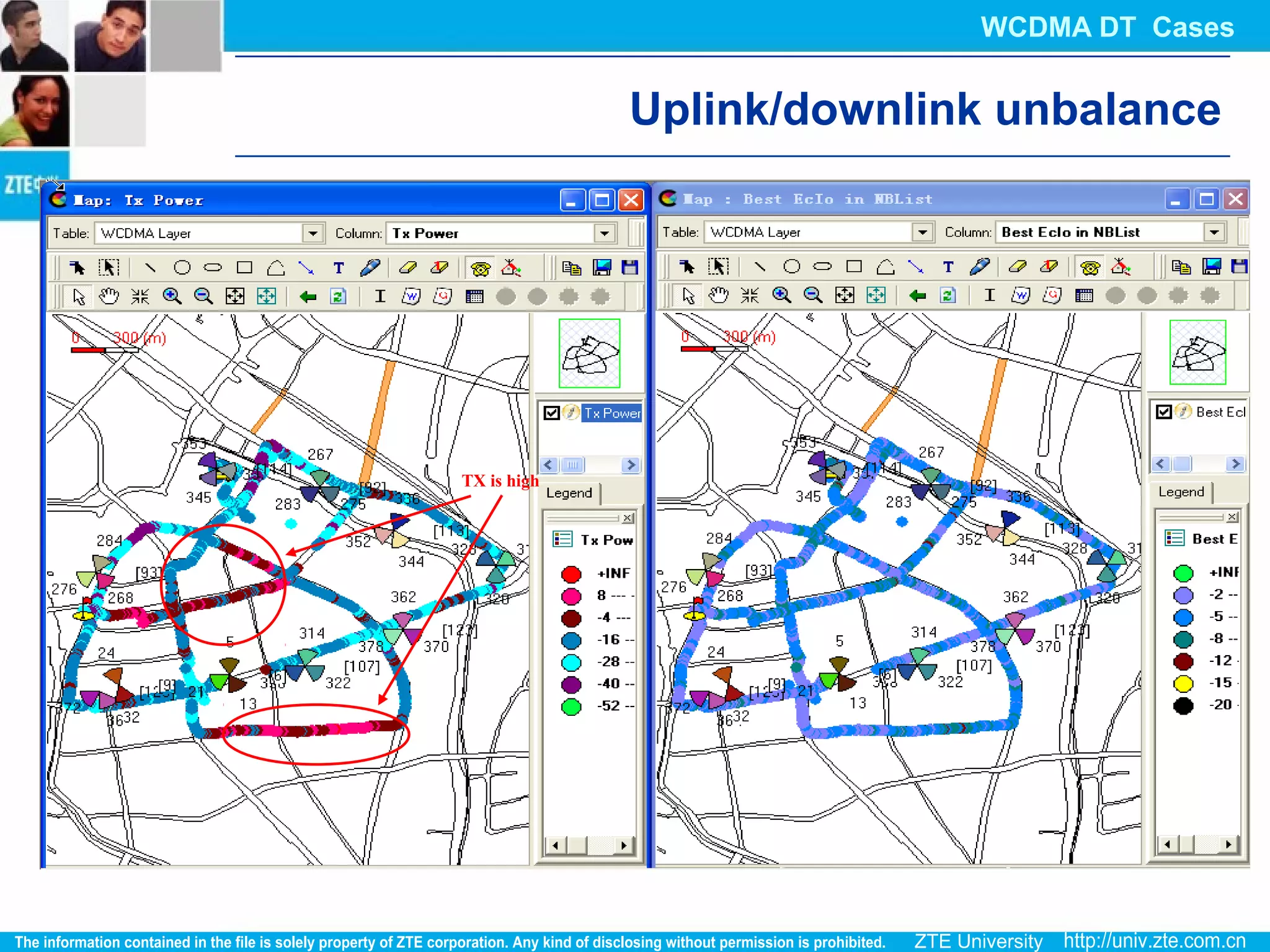Click the green back arrow in Best EcIo window
The height and width of the screenshot is (952, 1270).
click(x=917, y=296)
